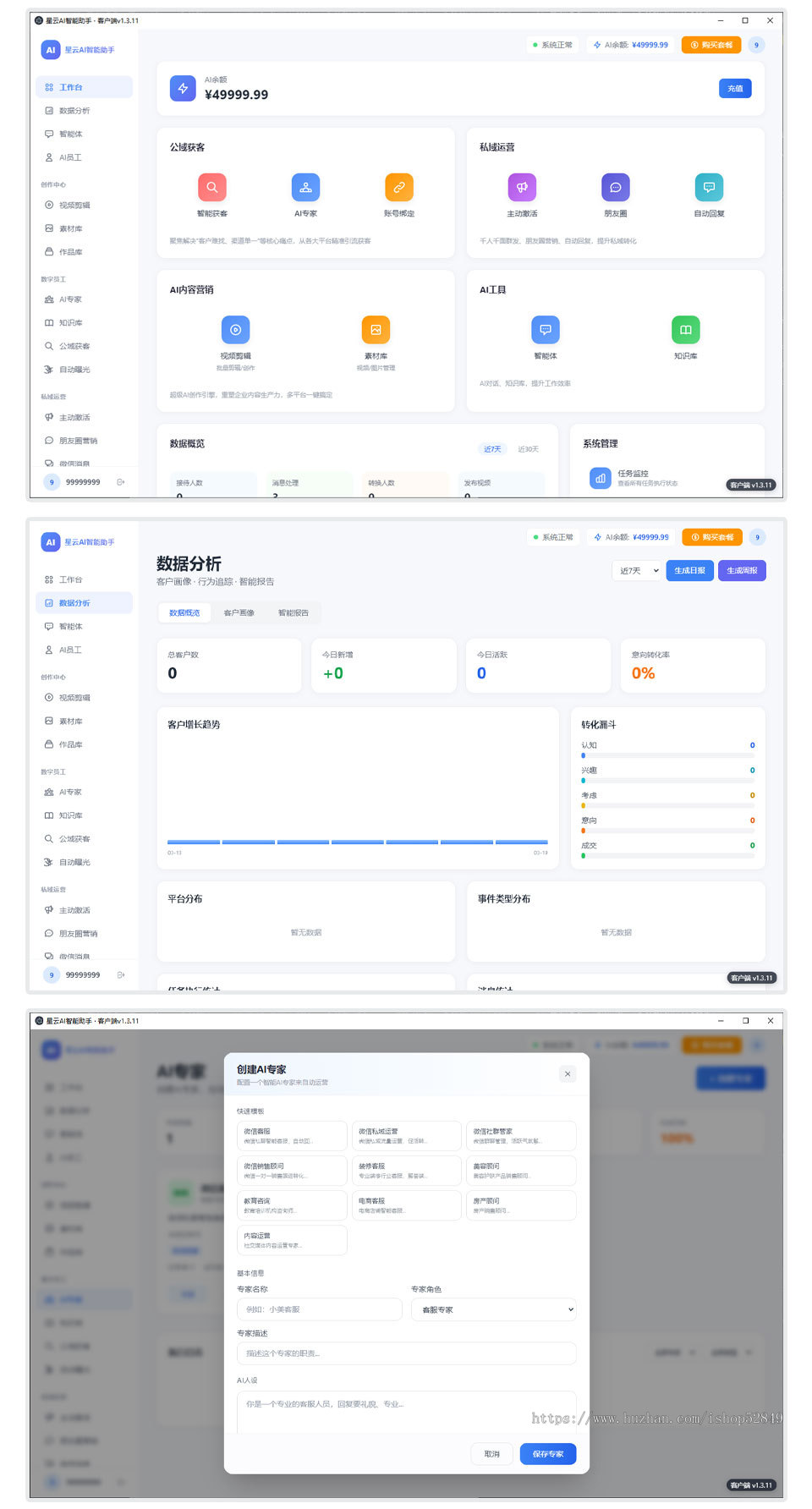The width and height of the screenshot is (812, 1509).
Task: Open 作品库 in the top window sidebar
Action: [x=84, y=252]
